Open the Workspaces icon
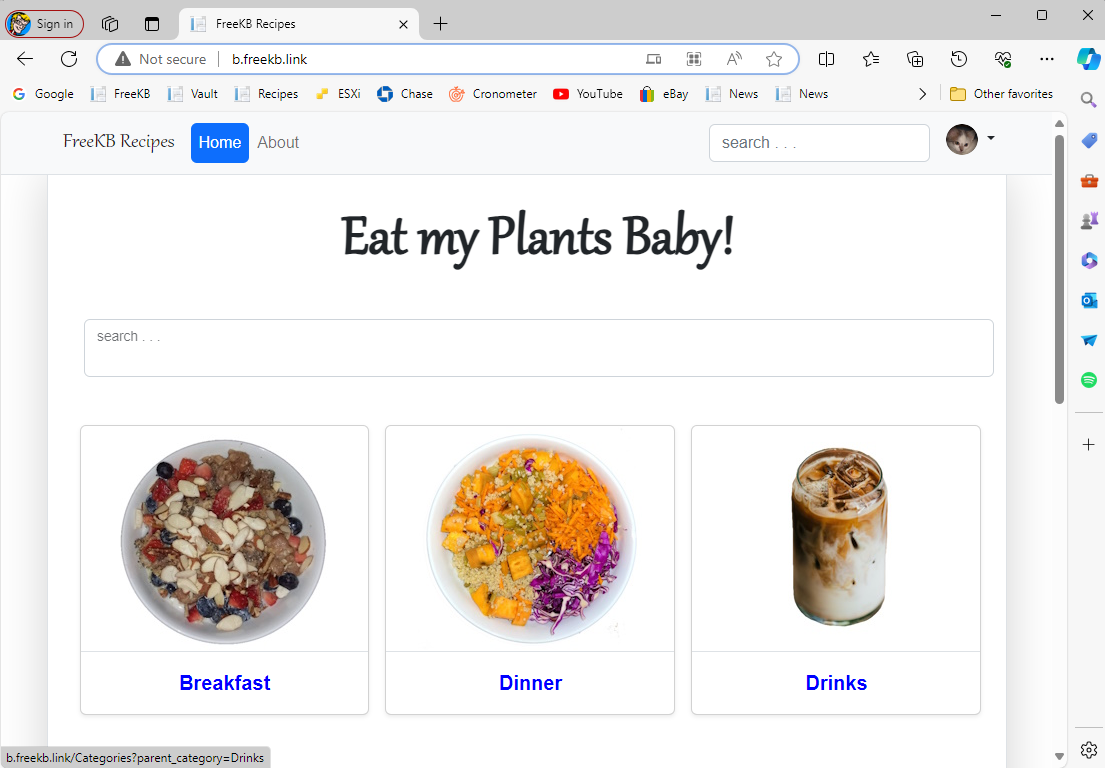Image resolution: width=1105 pixels, height=768 pixels. point(110,24)
